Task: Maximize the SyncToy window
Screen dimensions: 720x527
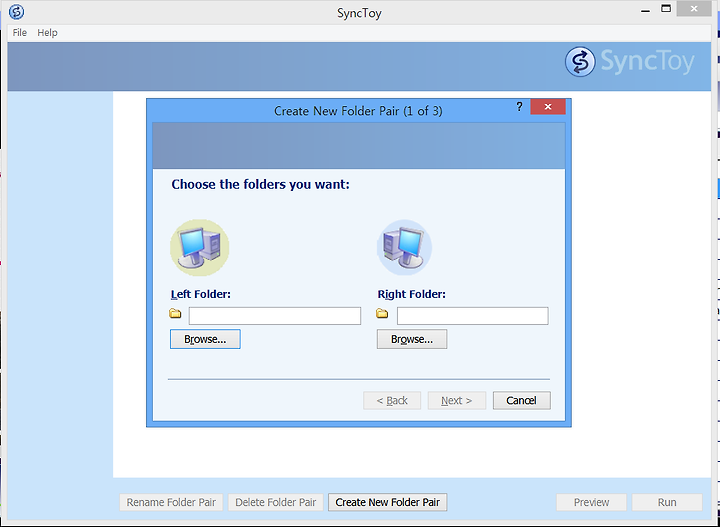Action: coord(666,9)
